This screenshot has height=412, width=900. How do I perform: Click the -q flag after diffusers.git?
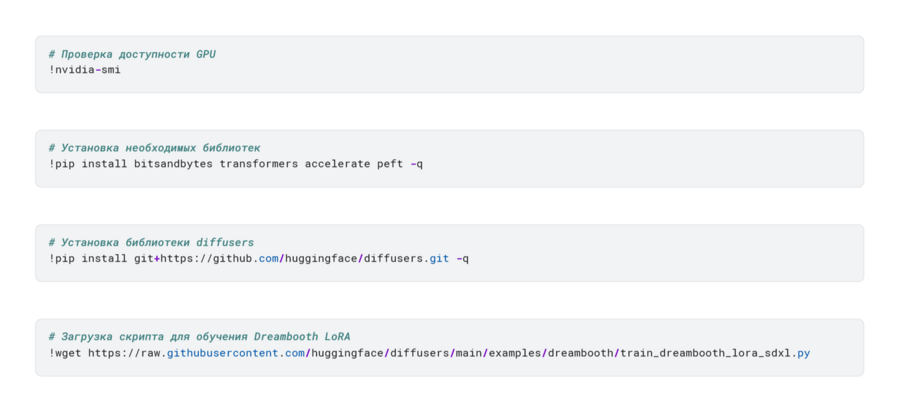click(462, 258)
